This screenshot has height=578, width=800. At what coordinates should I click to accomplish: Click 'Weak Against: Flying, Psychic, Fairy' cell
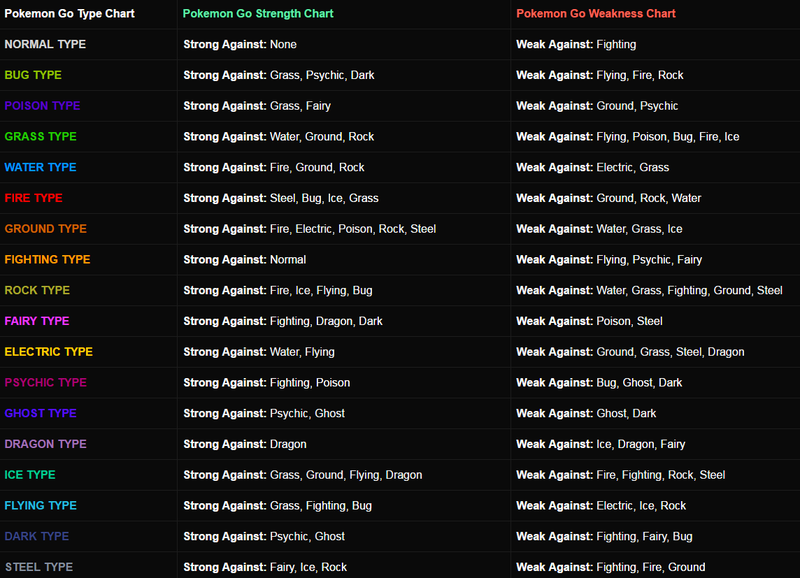tap(609, 260)
